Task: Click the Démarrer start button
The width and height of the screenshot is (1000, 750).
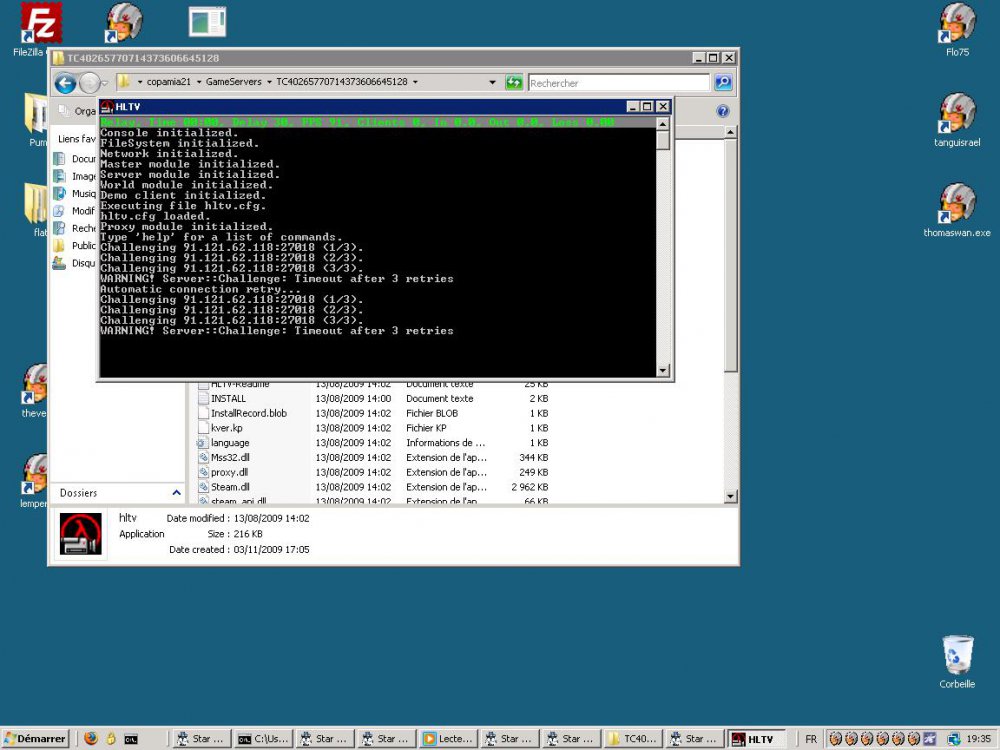Action: tap(35, 739)
